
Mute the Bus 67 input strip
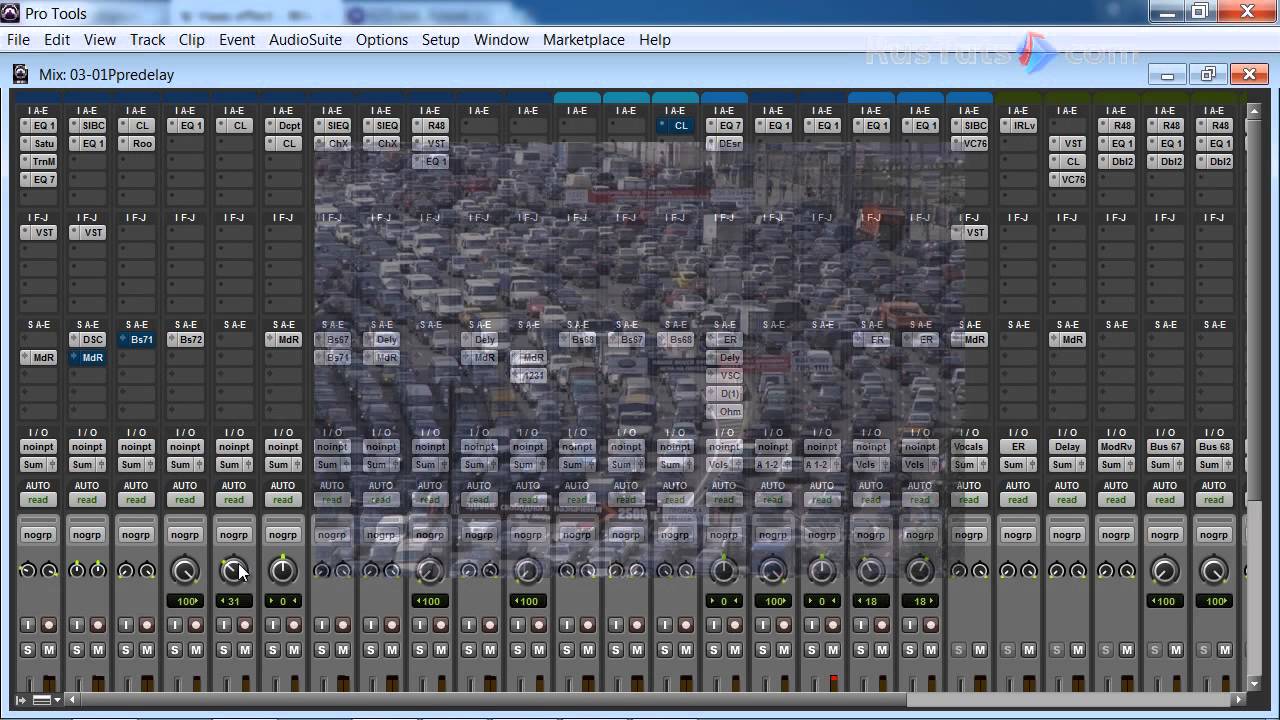(1175, 650)
